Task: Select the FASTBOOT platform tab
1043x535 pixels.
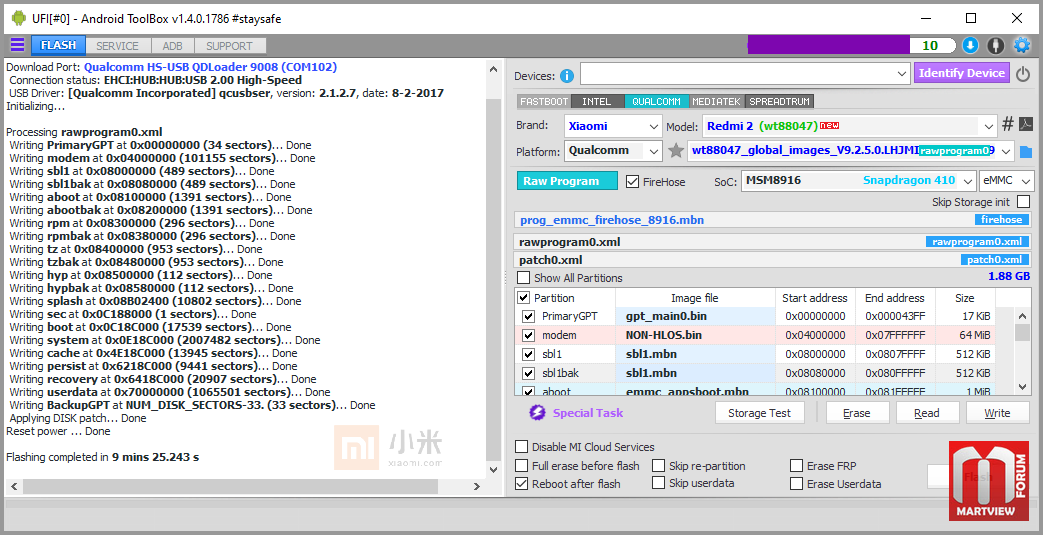Action: pyautogui.click(x=544, y=101)
